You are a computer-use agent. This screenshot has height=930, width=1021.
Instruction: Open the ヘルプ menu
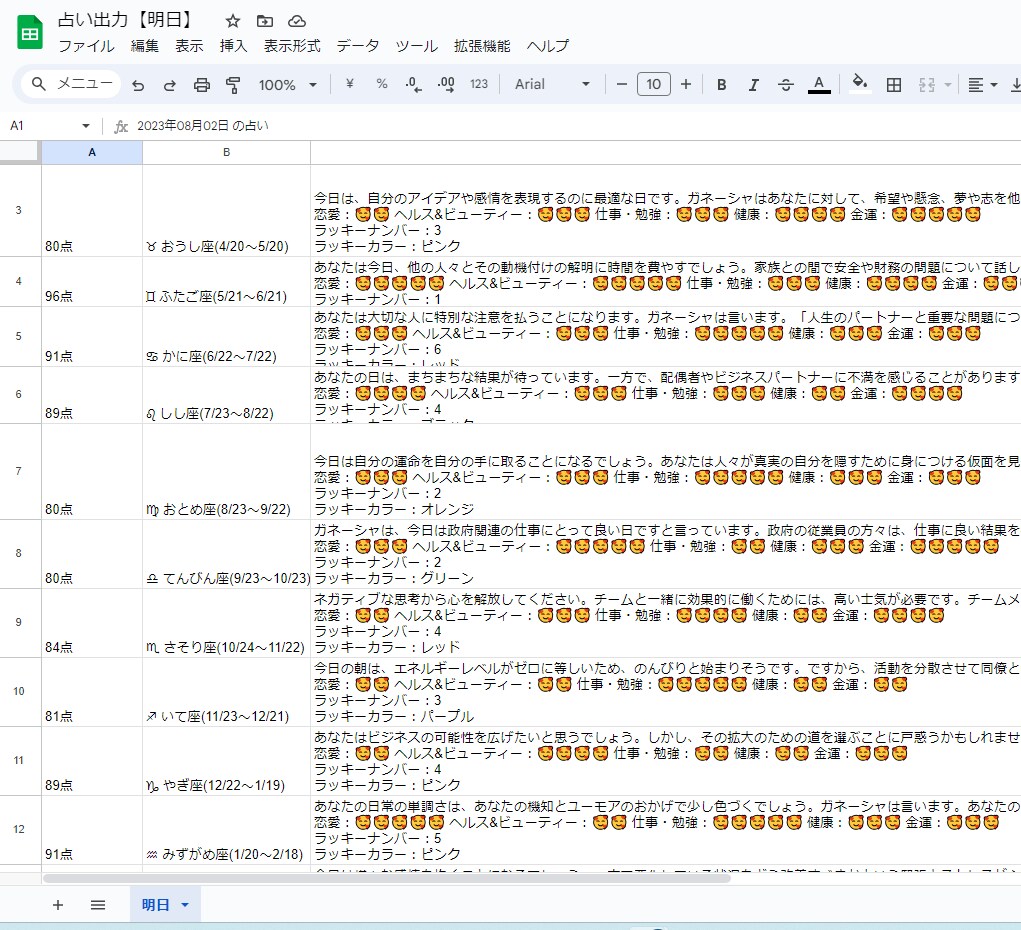click(548, 46)
